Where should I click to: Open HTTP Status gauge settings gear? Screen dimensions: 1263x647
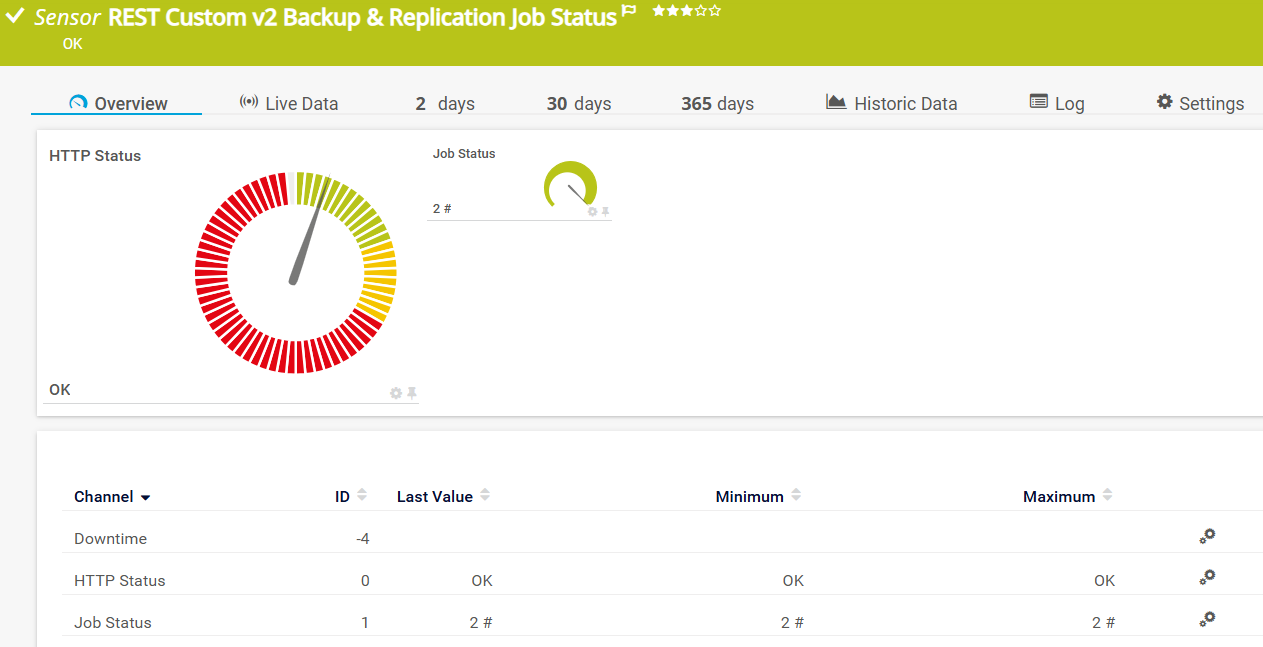(396, 393)
